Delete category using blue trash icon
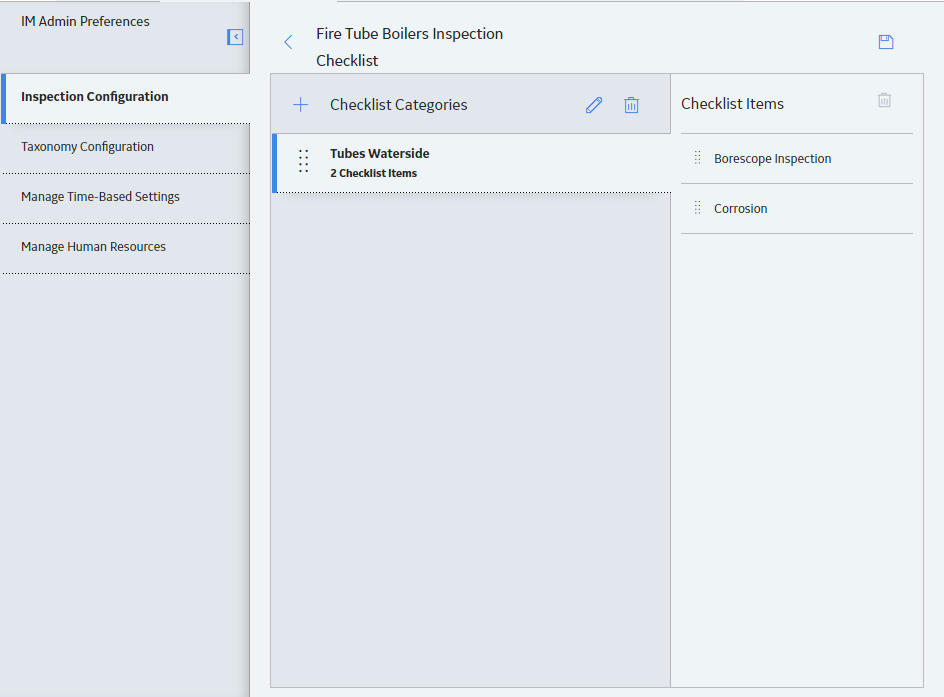This screenshot has width=944, height=697. (631, 105)
